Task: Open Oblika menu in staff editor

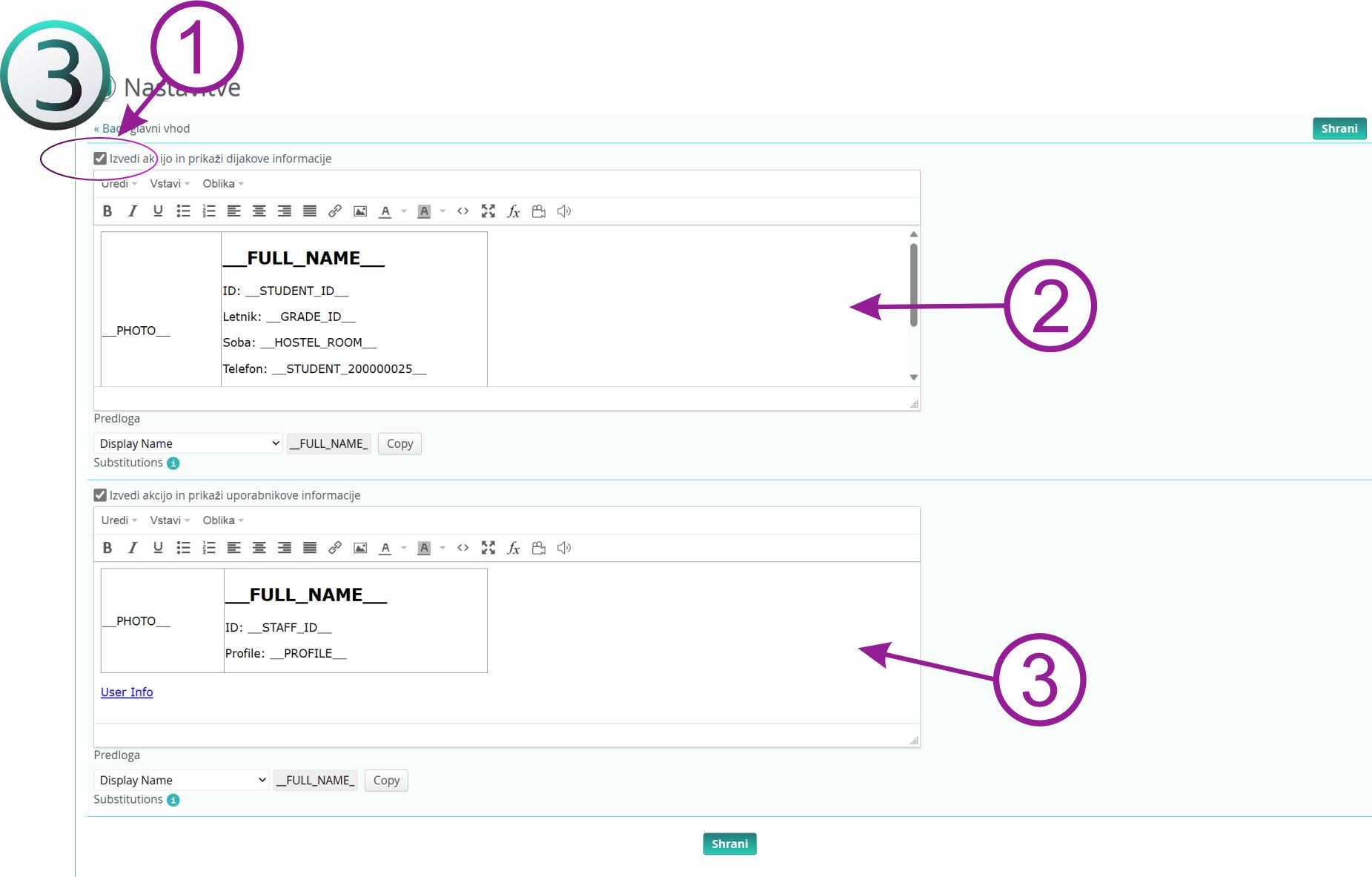Action: (x=222, y=520)
